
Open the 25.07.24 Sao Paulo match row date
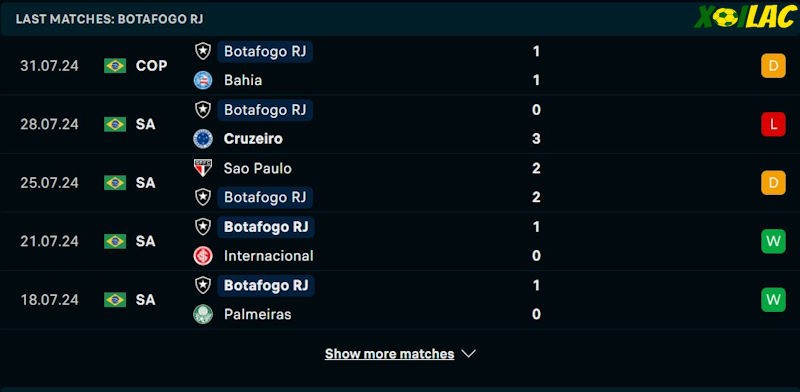pyautogui.click(x=49, y=183)
